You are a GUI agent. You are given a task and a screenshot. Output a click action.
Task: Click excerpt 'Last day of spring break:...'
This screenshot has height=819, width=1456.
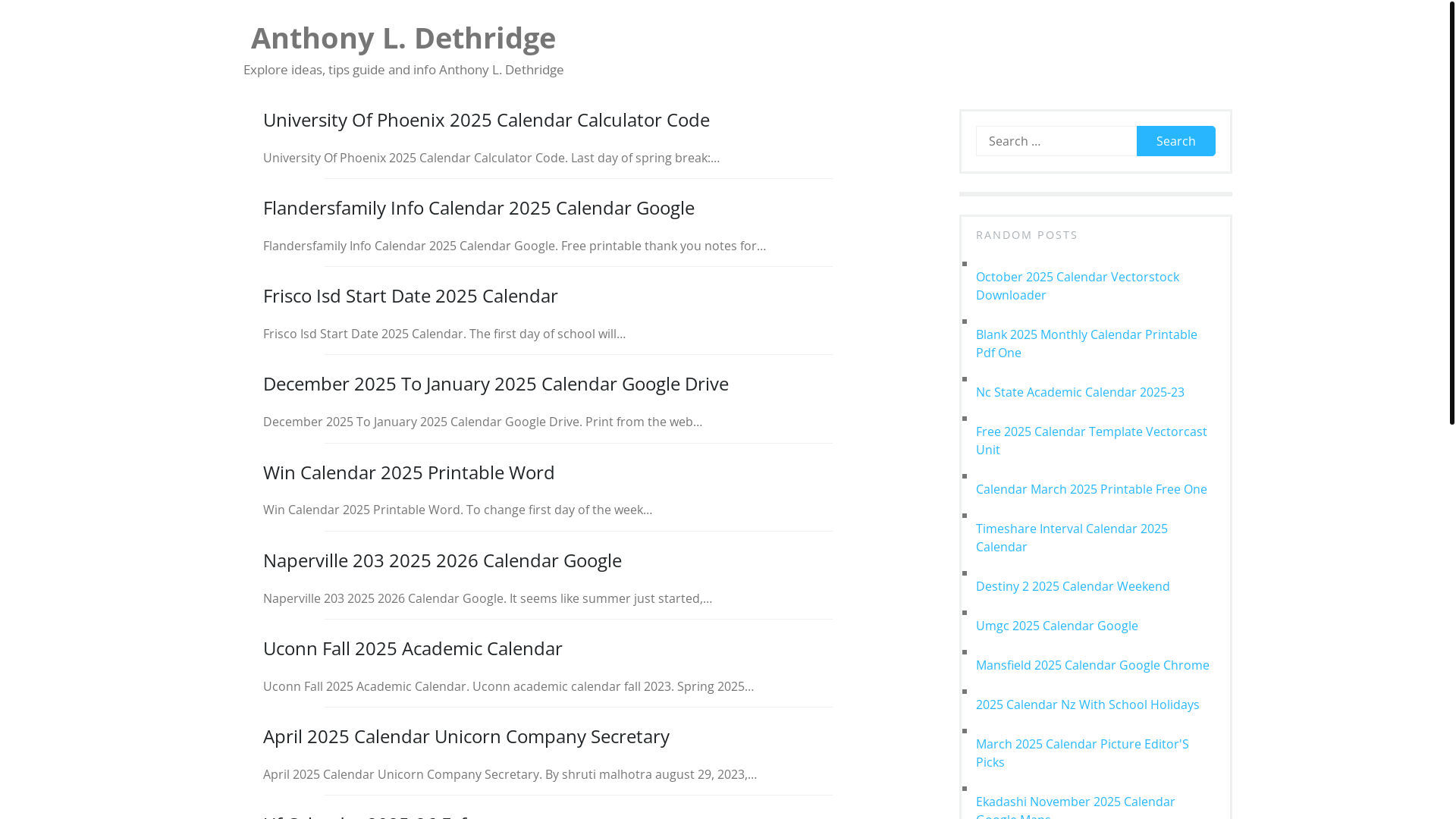coord(645,158)
